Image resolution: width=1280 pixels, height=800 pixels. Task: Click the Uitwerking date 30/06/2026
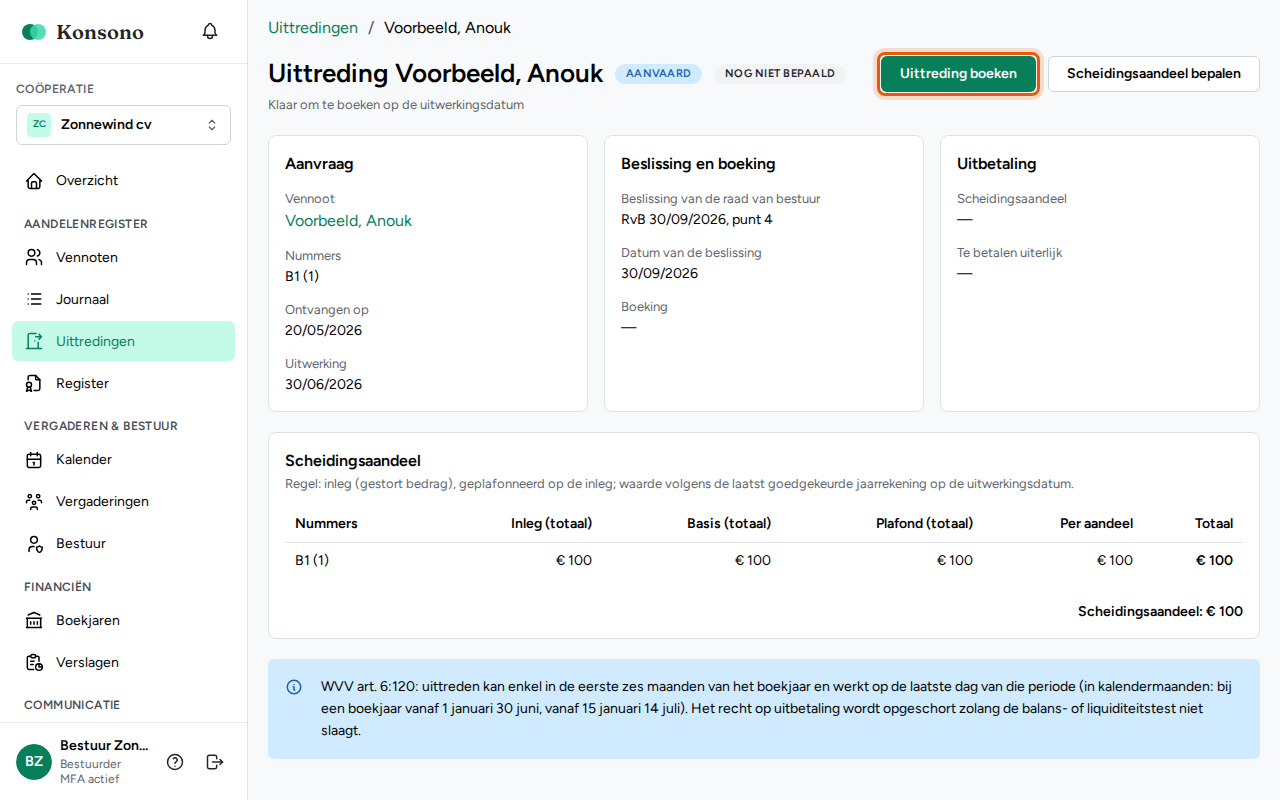[x=323, y=385]
